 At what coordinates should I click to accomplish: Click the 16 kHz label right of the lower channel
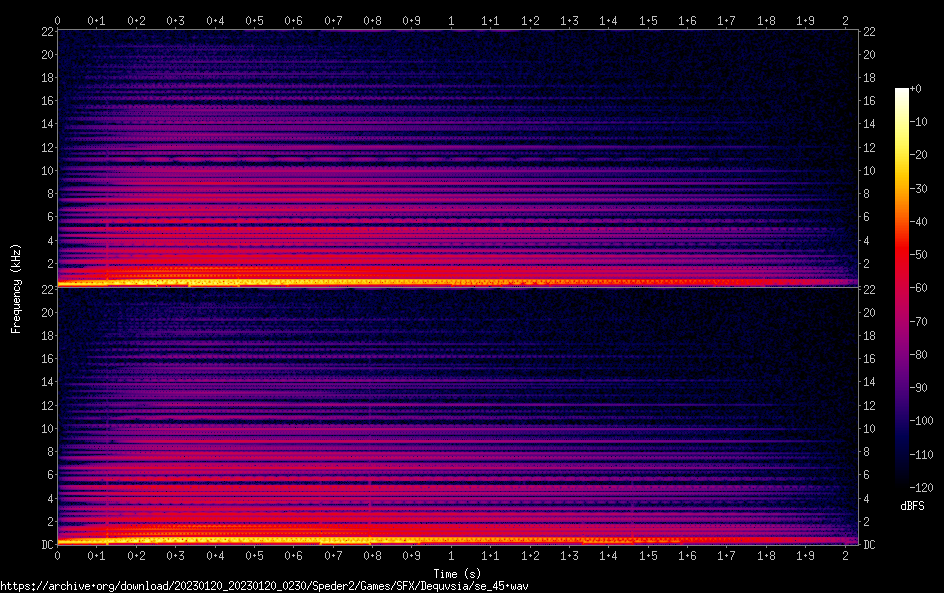pyautogui.click(x=869, y=359)
